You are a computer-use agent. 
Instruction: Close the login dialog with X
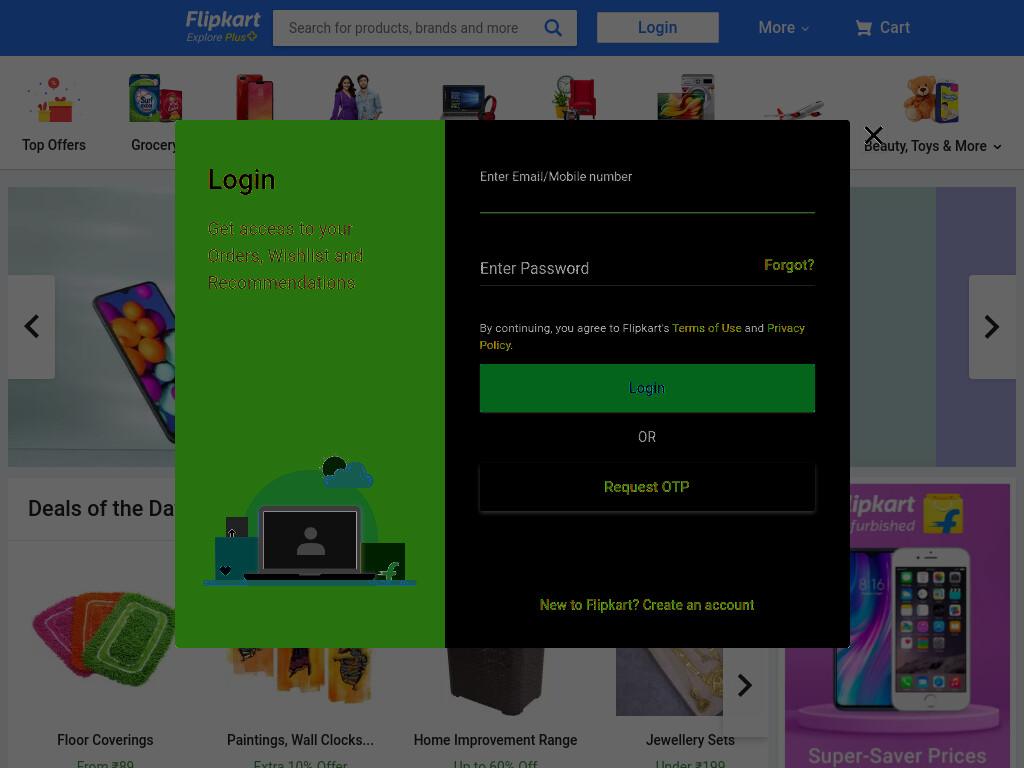click(873, 135)
